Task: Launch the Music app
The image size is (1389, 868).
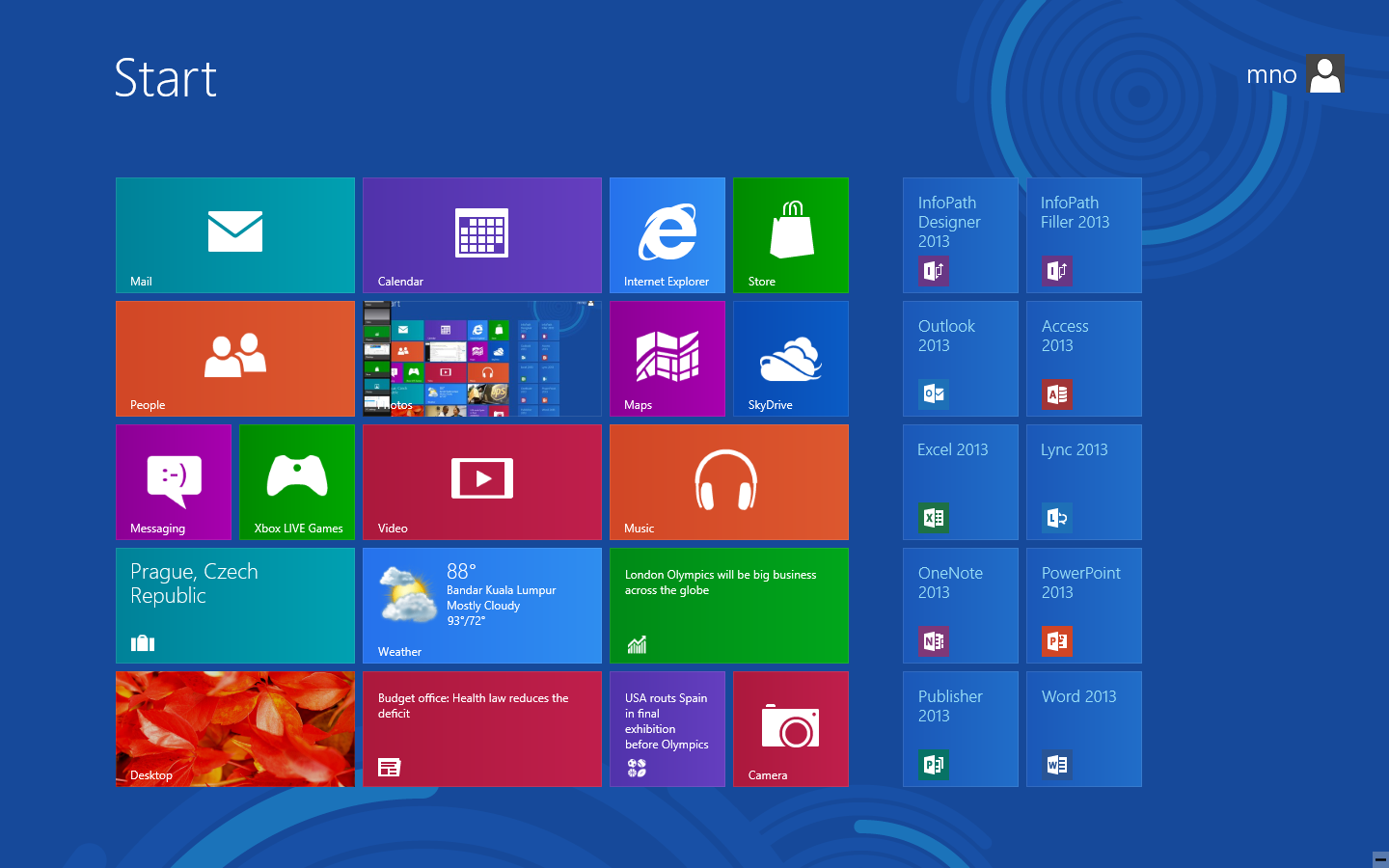Action: 728,481
